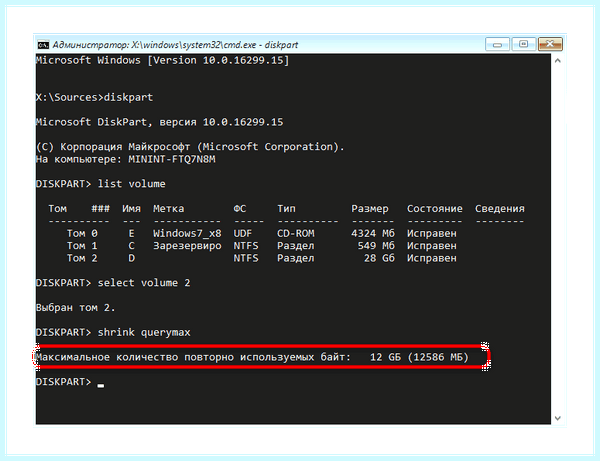Click the 'shrink querymax' command text
600x461 pixels.
[x=143, y=332]
